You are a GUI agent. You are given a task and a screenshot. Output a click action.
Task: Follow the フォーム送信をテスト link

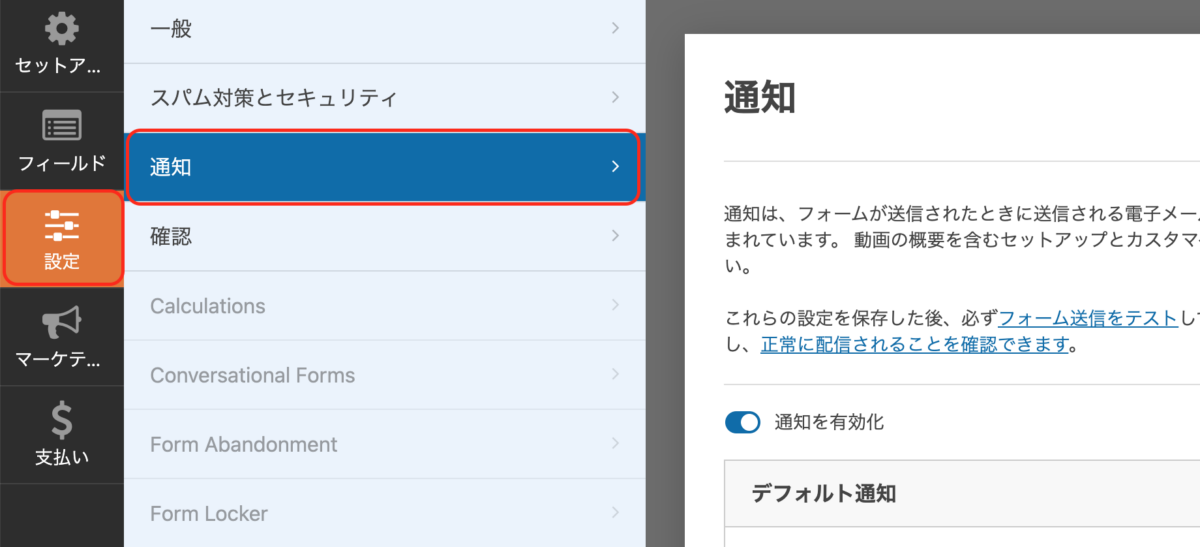click(x=1088, y=319)
